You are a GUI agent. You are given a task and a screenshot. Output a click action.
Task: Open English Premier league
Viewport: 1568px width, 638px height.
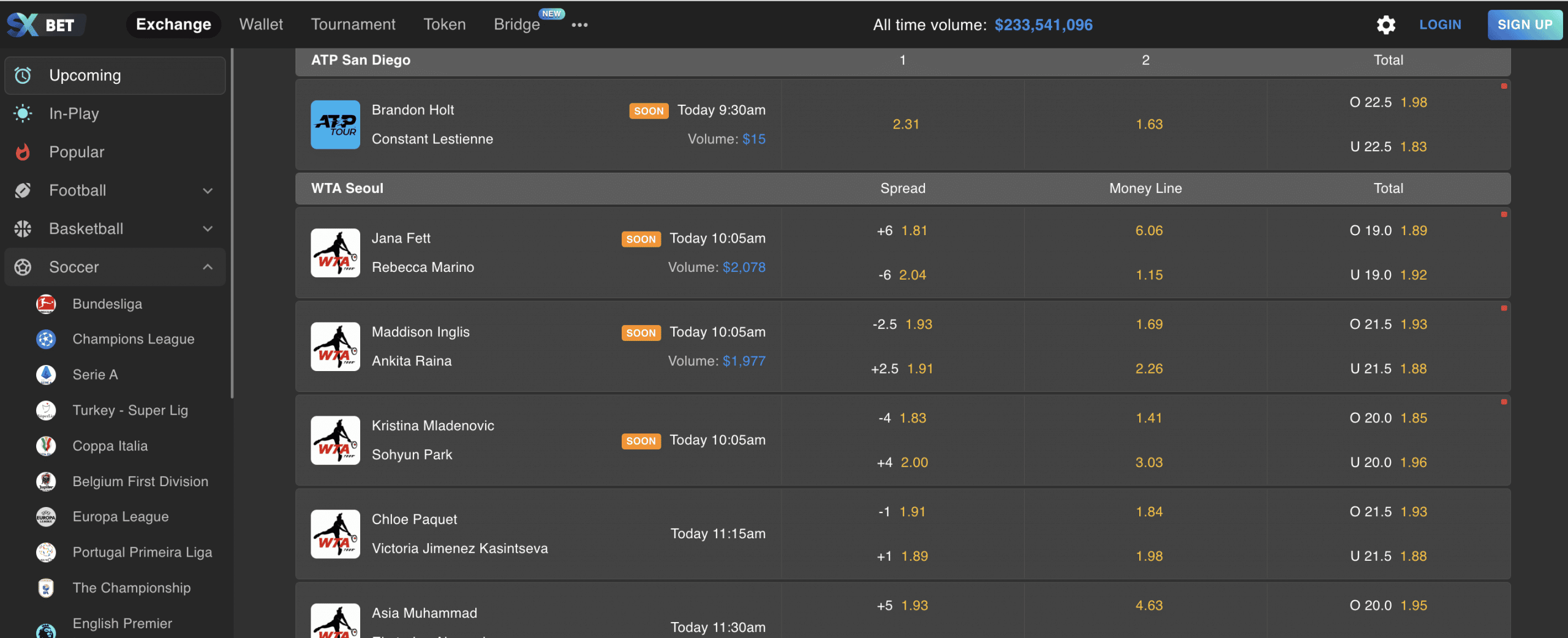click(123, 623)
